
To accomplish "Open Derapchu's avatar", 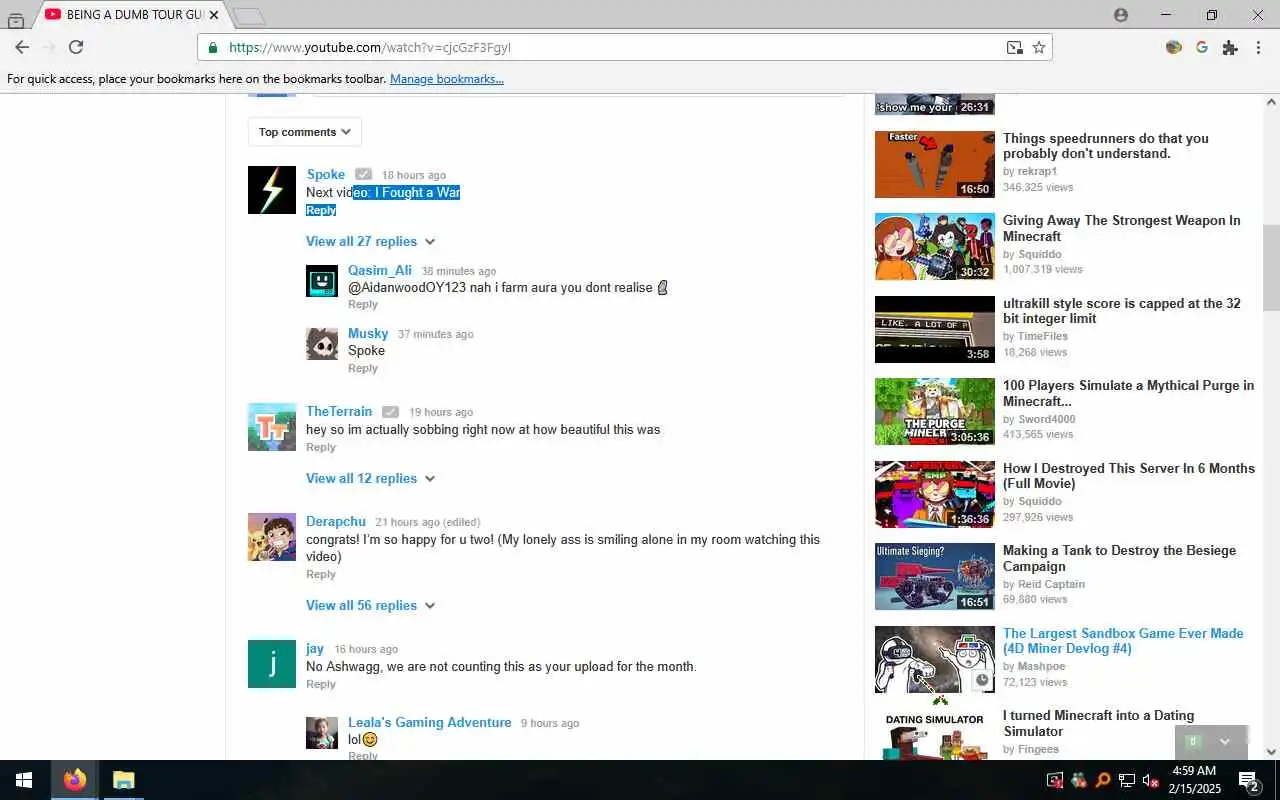I will coord(272,537).
